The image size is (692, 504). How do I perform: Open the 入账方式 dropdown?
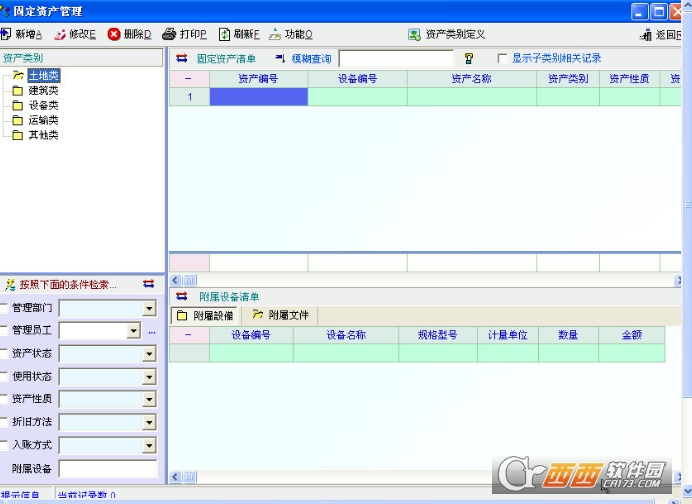pos(150,446)
